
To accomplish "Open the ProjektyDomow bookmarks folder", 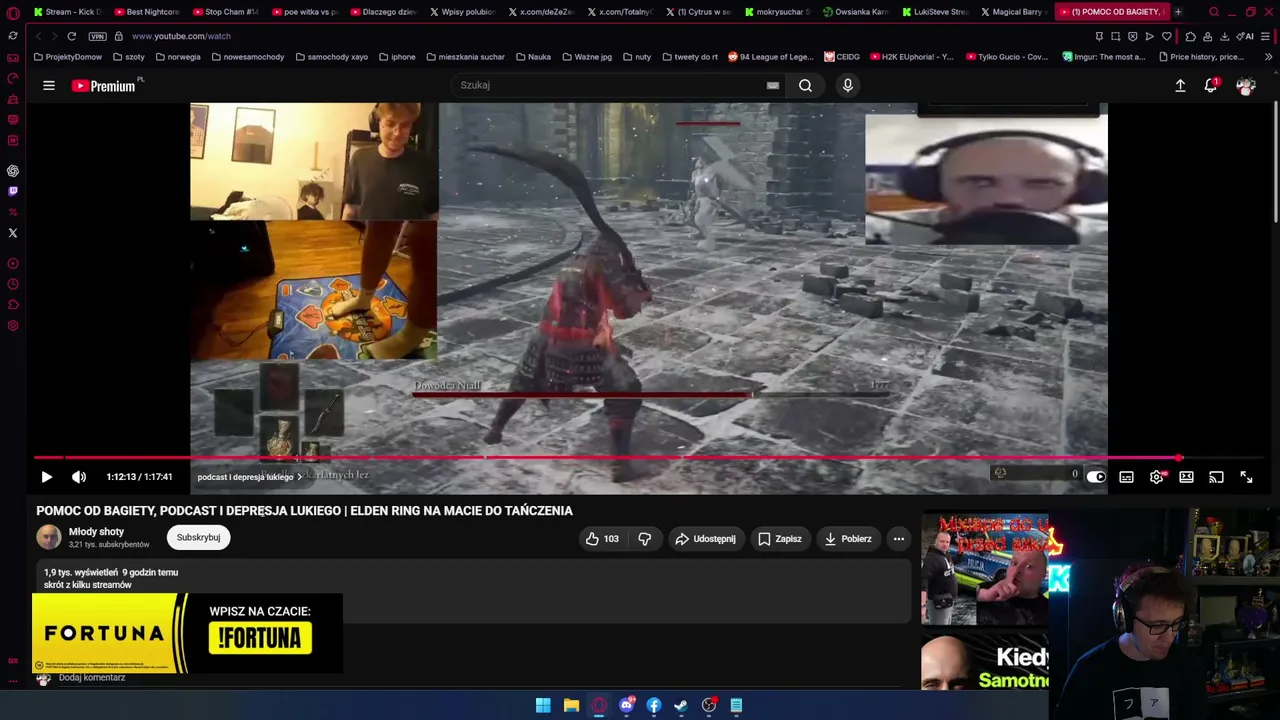I will 68,57.
